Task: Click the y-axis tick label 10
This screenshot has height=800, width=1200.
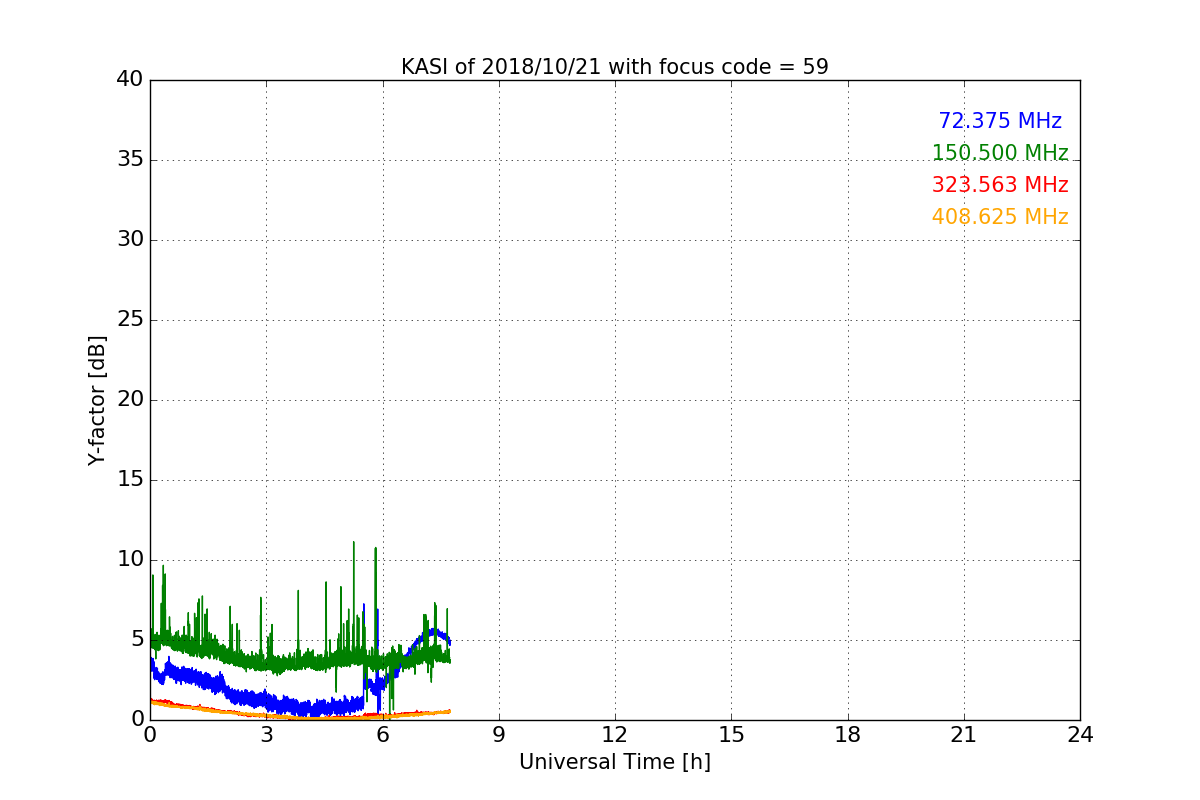Action: (130, 560)
